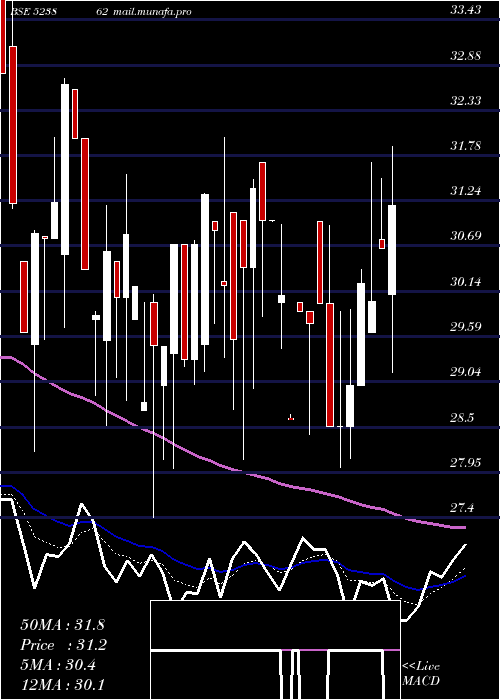The width and height of the screenshot is (500, 700).
Task: Click the 29.04 axis label
Action: [x=466, y=372]
